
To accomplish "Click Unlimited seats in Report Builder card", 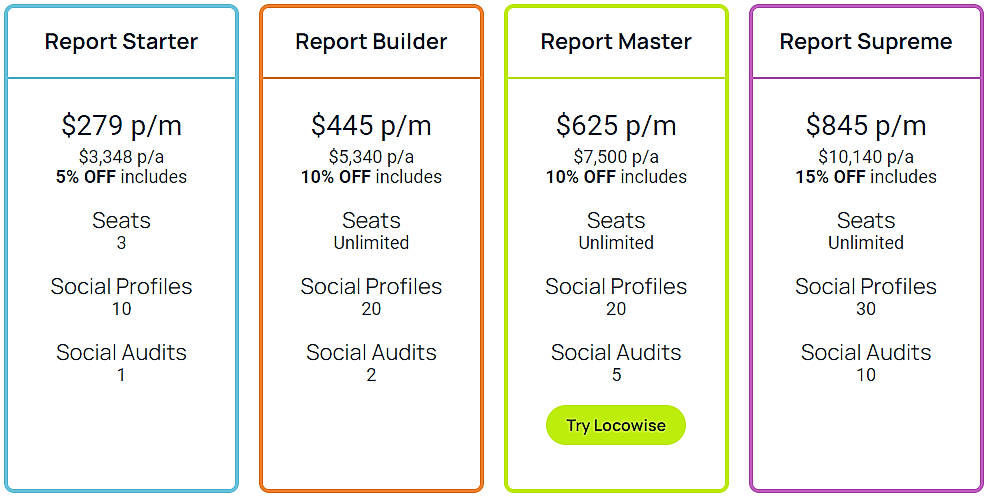I will point(371,243).
